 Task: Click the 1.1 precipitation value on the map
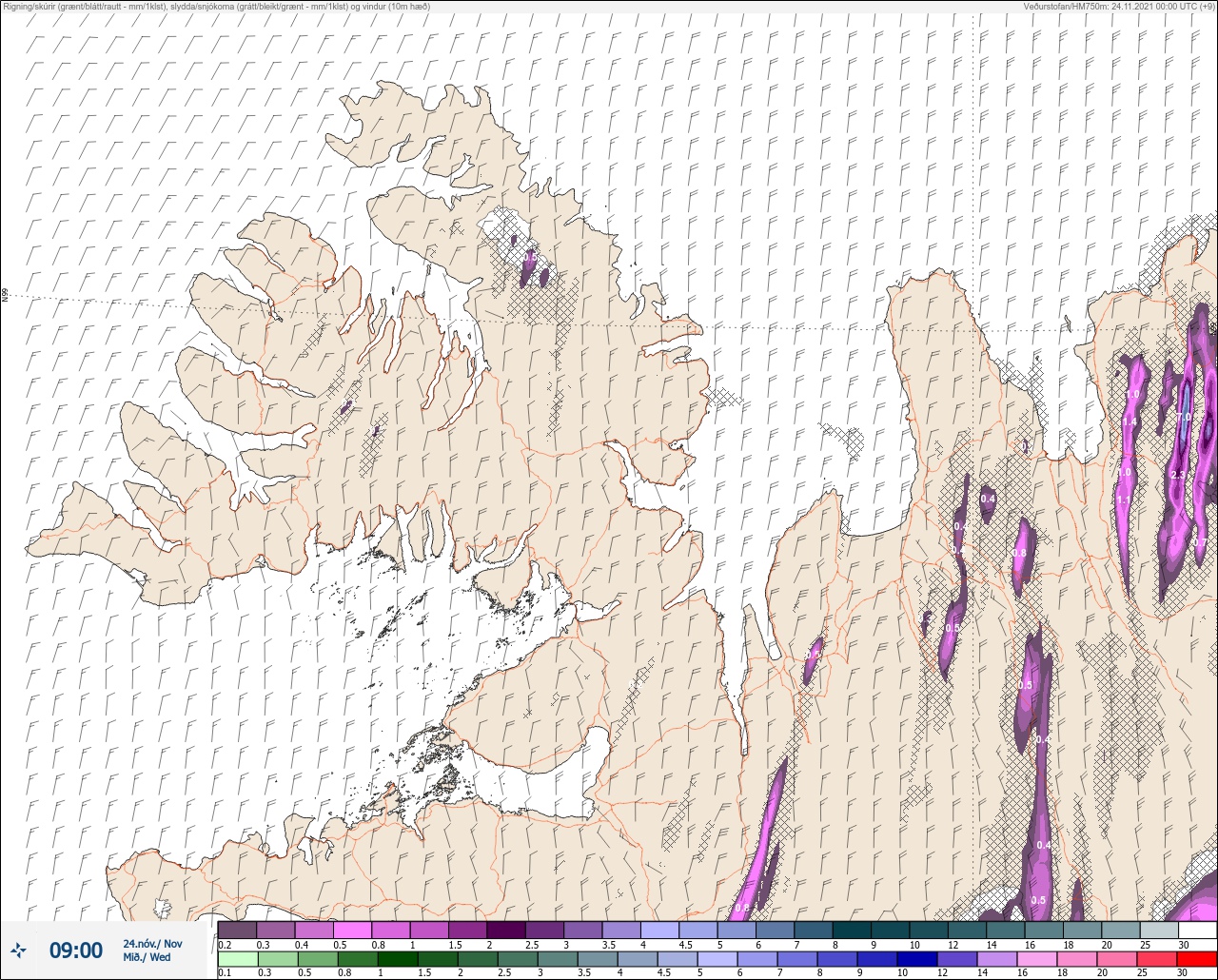pyautogui.click(x=1124, y=500)
